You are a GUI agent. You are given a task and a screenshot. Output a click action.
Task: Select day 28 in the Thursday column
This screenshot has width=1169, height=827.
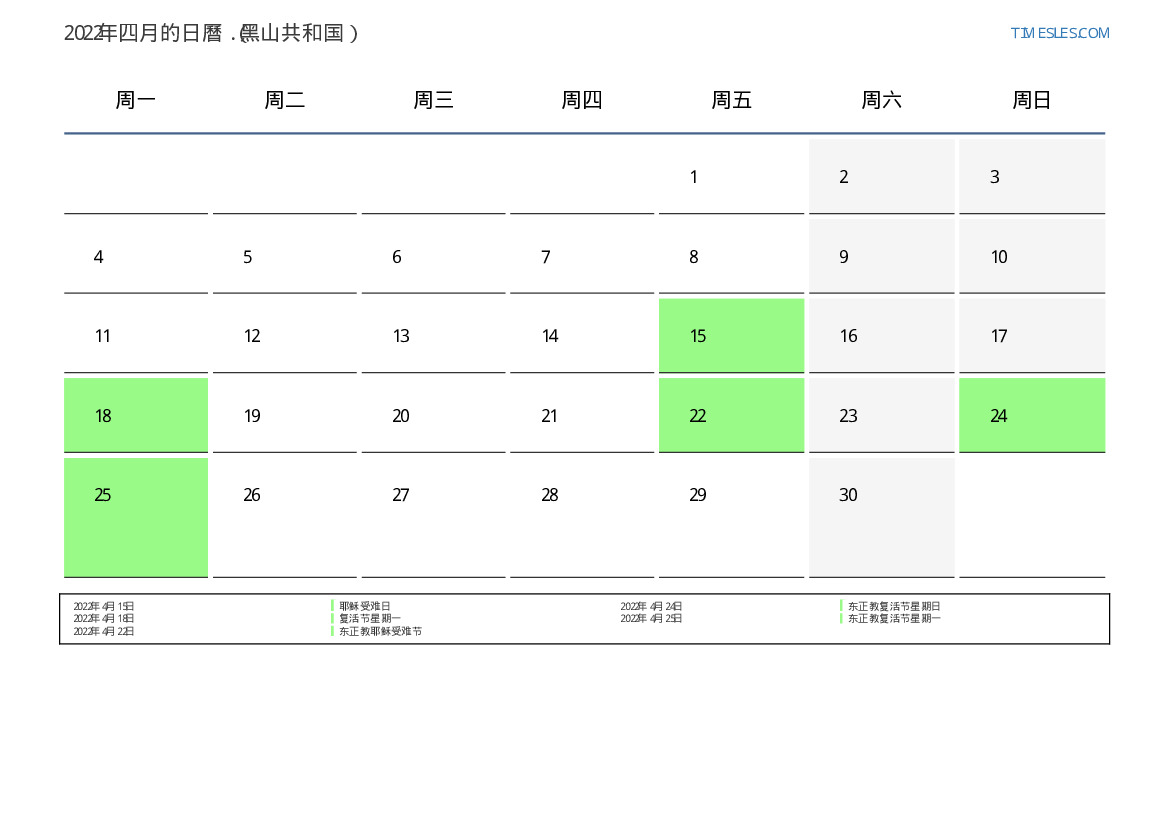[582, 517]
